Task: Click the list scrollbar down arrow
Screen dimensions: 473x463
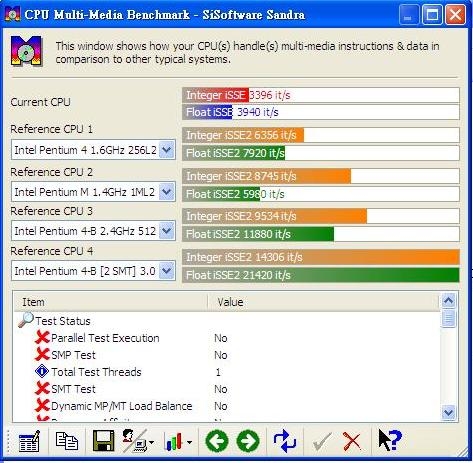Action: 448,413
